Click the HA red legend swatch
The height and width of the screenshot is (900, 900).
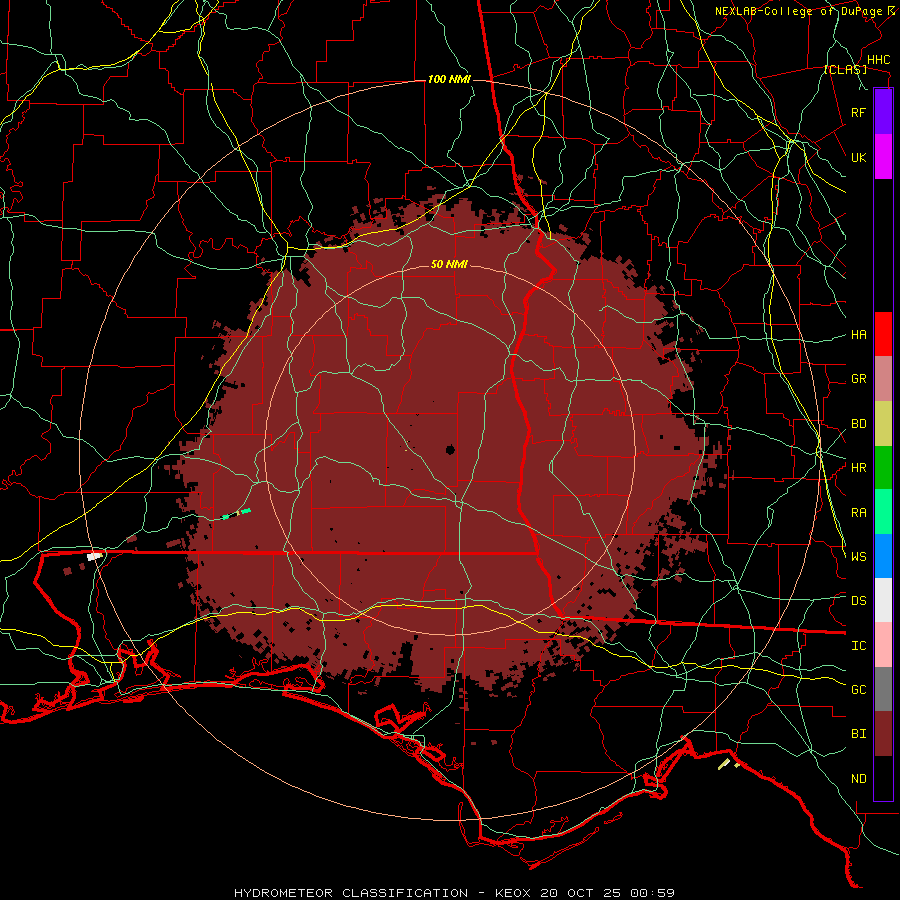tap(883, 334)
